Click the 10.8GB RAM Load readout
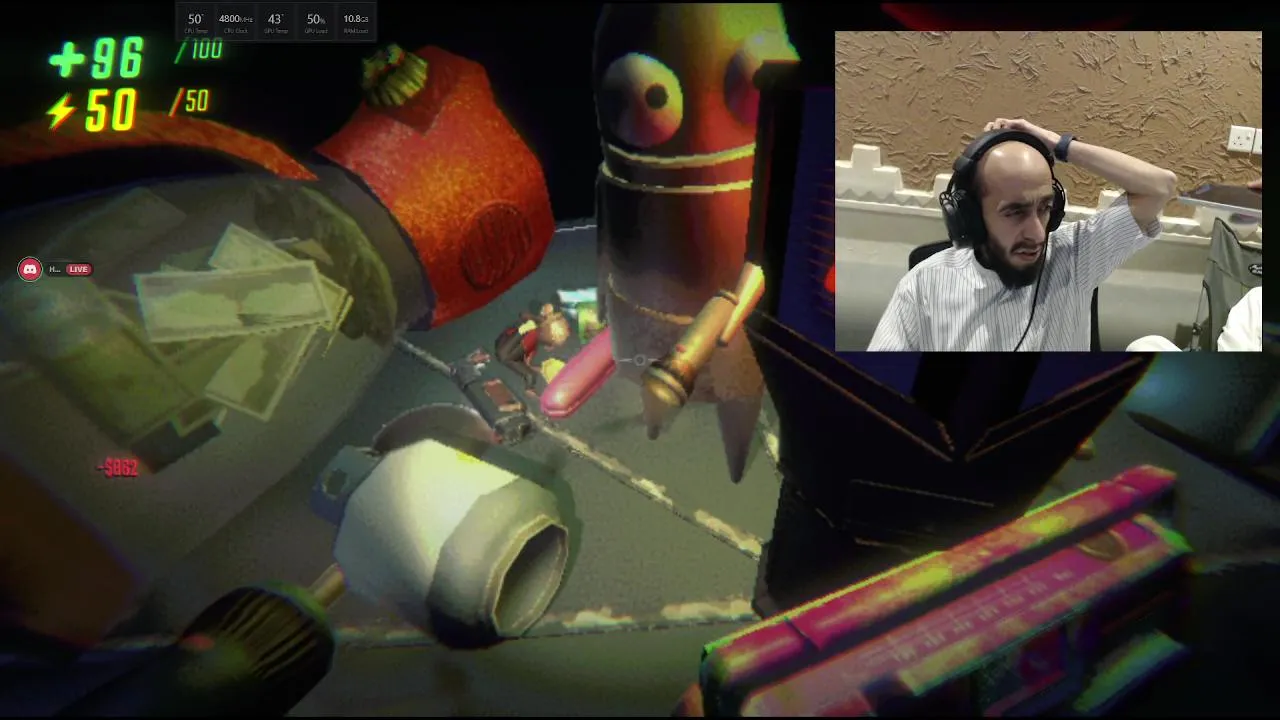 356,23
